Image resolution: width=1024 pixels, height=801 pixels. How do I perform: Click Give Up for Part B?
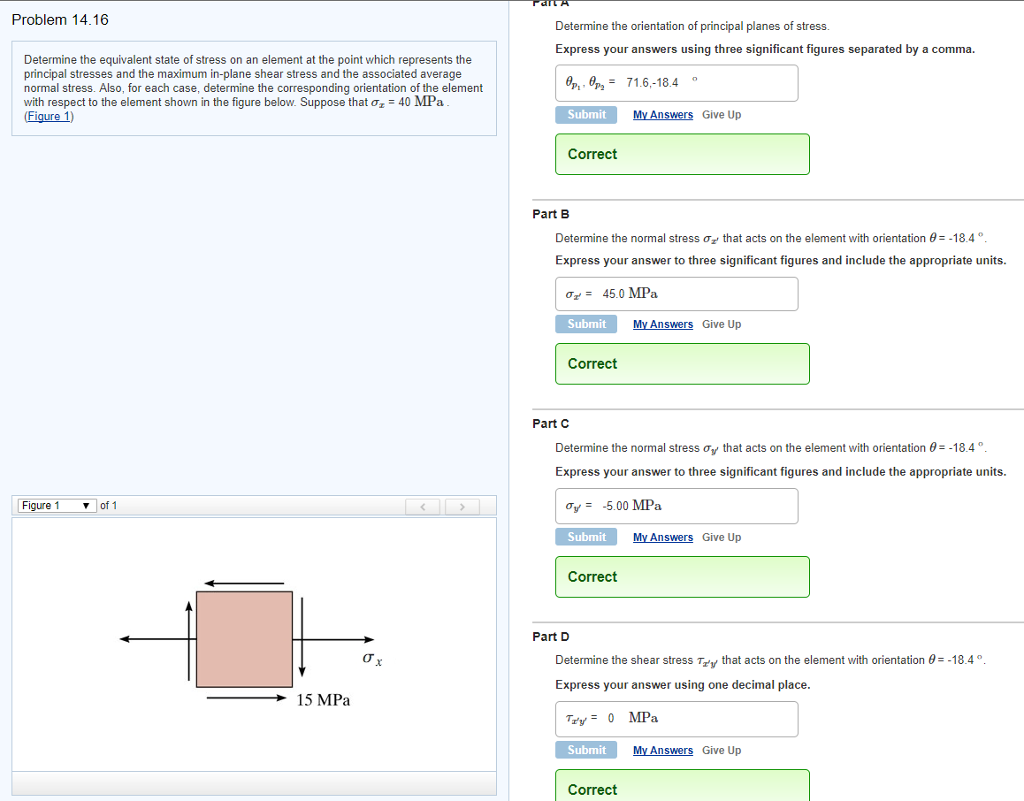point(721,324)
